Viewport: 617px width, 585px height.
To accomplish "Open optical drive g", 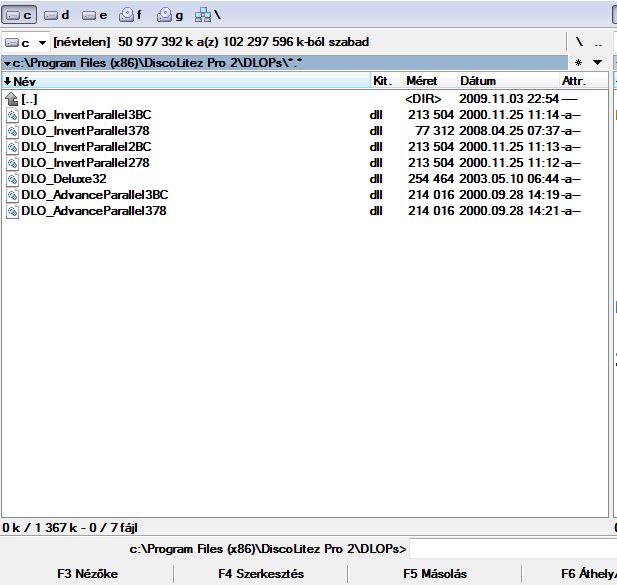I will coord(170,15).
